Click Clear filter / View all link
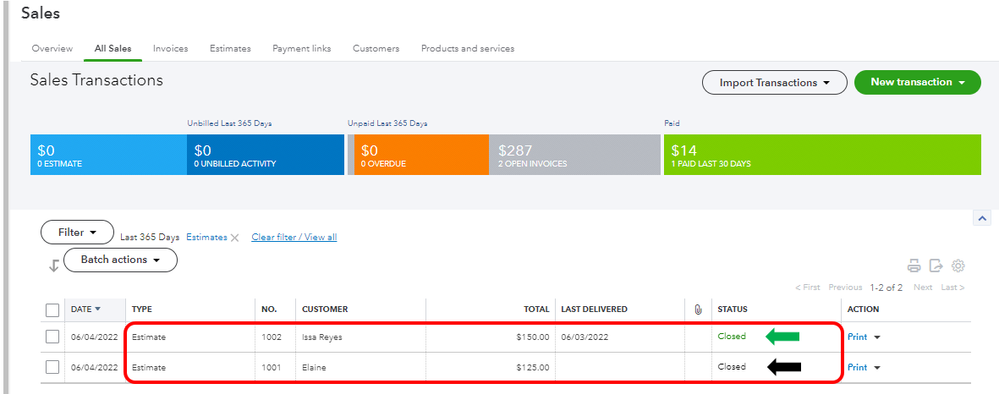The height and width of the screenshot is (394, 999). pyautogui.click(x=294, y=237)
